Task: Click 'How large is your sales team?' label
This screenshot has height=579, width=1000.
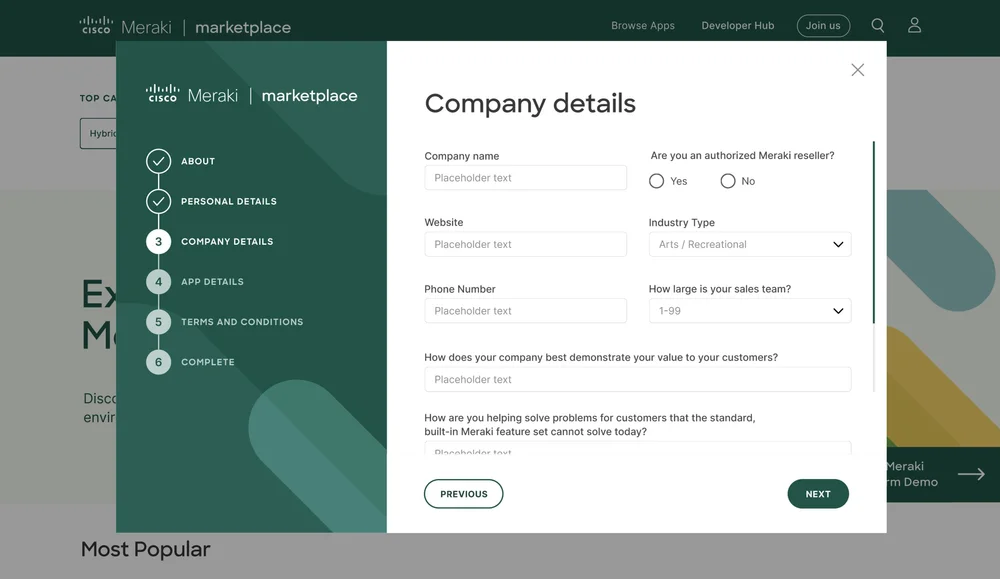Action: 719,289
